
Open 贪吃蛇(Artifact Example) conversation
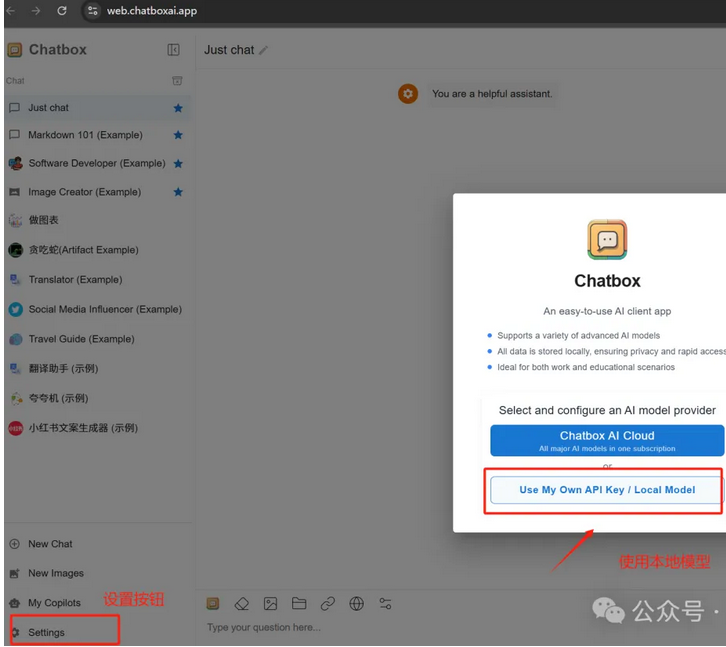[x=97, y=250]
